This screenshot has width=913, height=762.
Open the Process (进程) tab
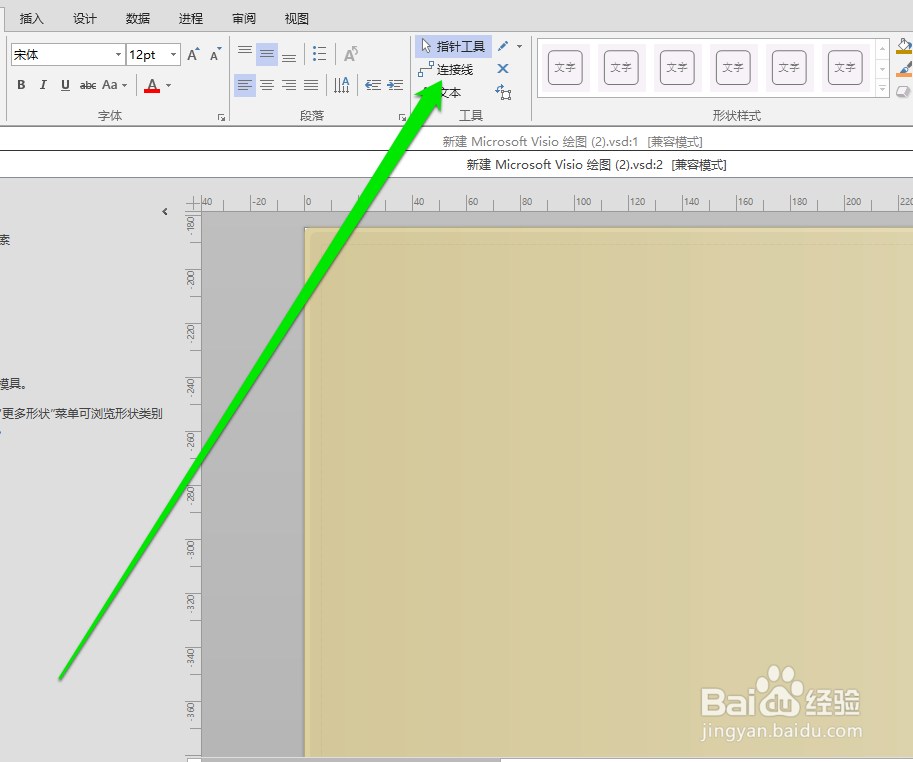[x=190, y=19]
